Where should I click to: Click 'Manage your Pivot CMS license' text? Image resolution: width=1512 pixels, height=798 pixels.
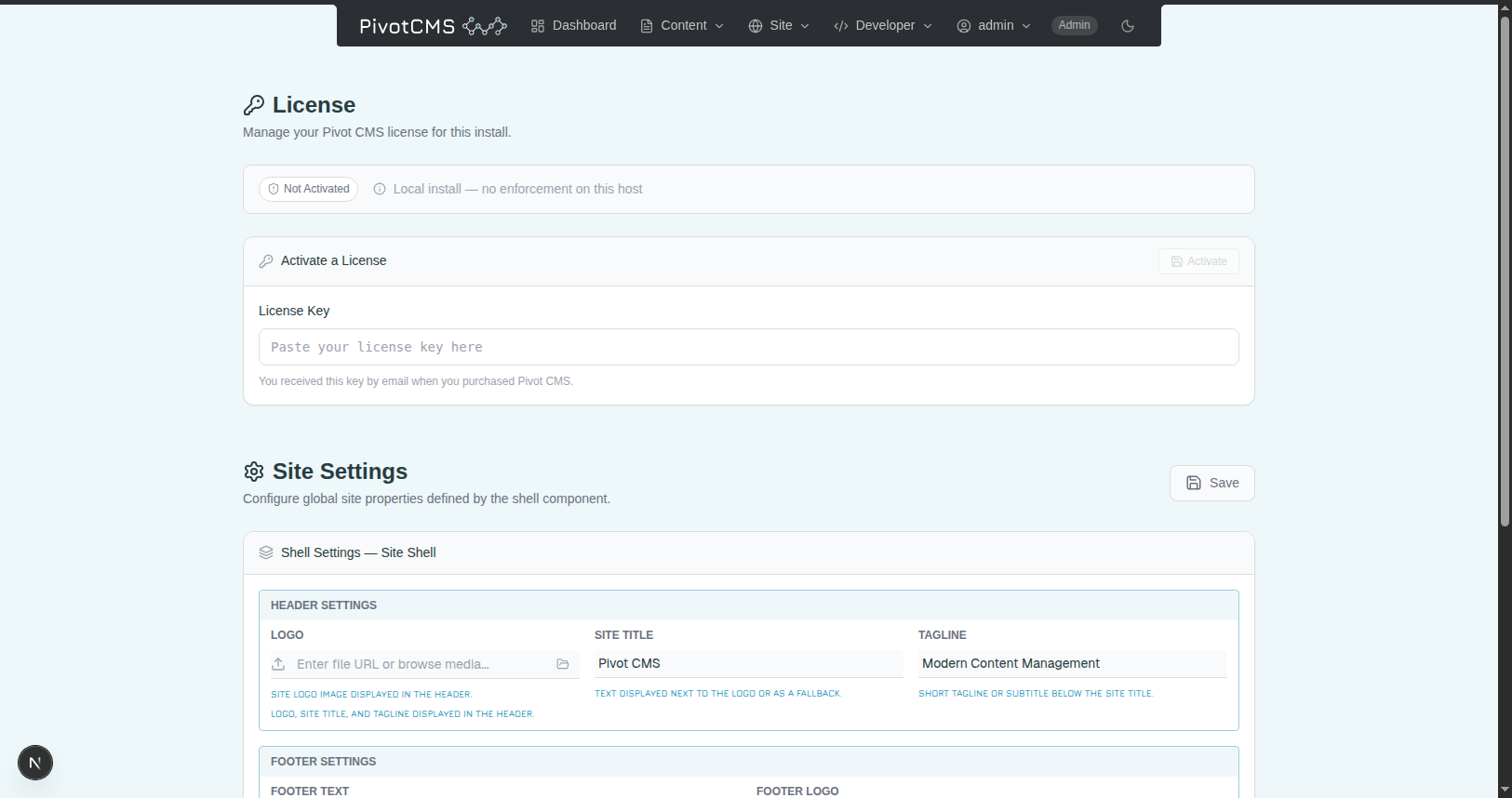(377, 132)
